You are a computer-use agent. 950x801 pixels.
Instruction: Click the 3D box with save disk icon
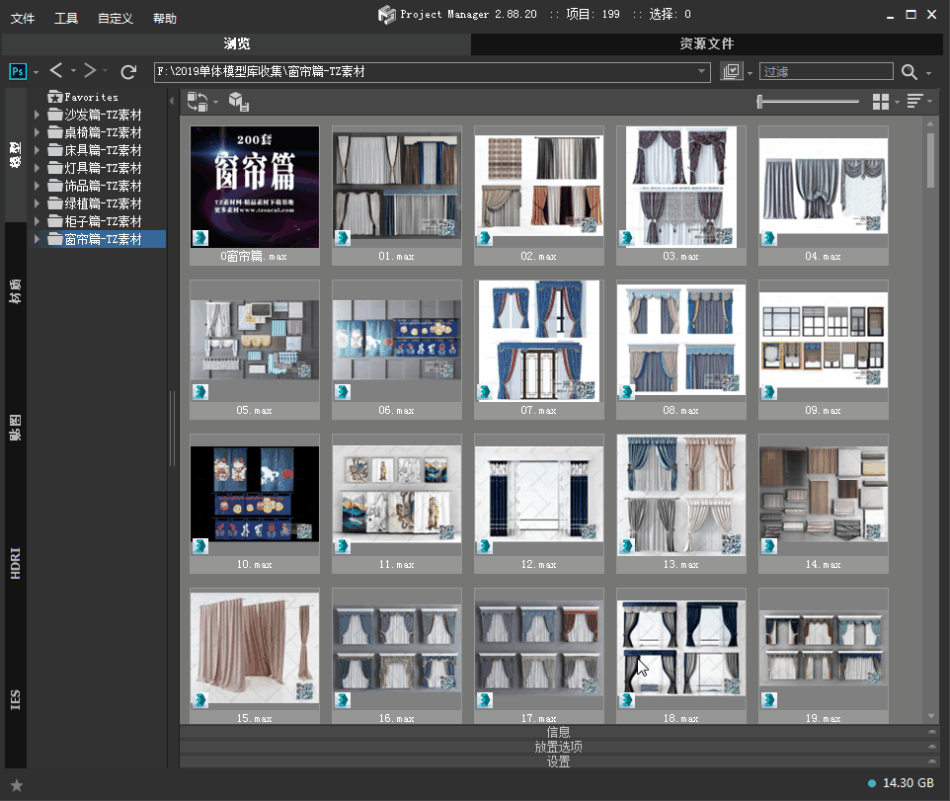pos(238,102)
